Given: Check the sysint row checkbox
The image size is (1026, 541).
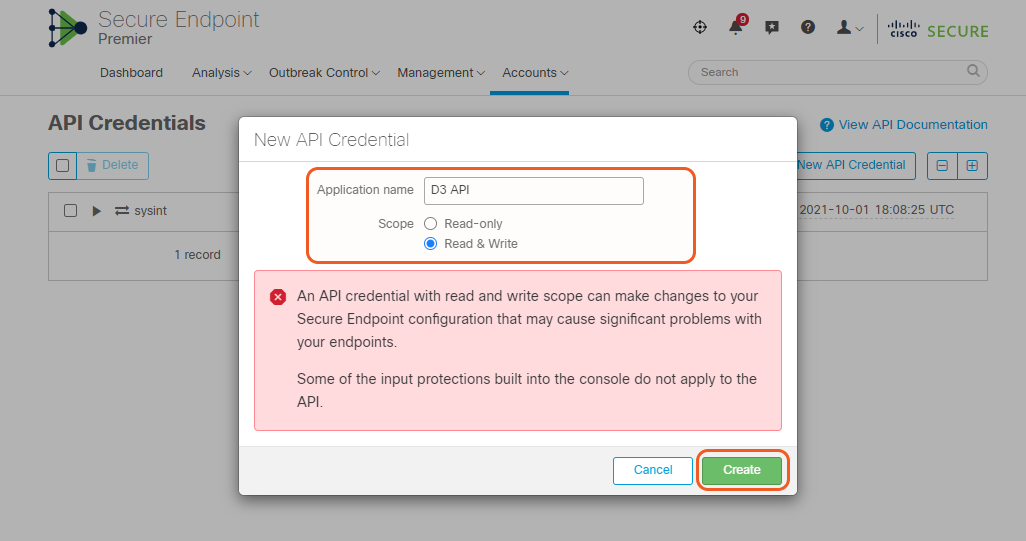Looking at the screenshot, I should coord(71,211).
